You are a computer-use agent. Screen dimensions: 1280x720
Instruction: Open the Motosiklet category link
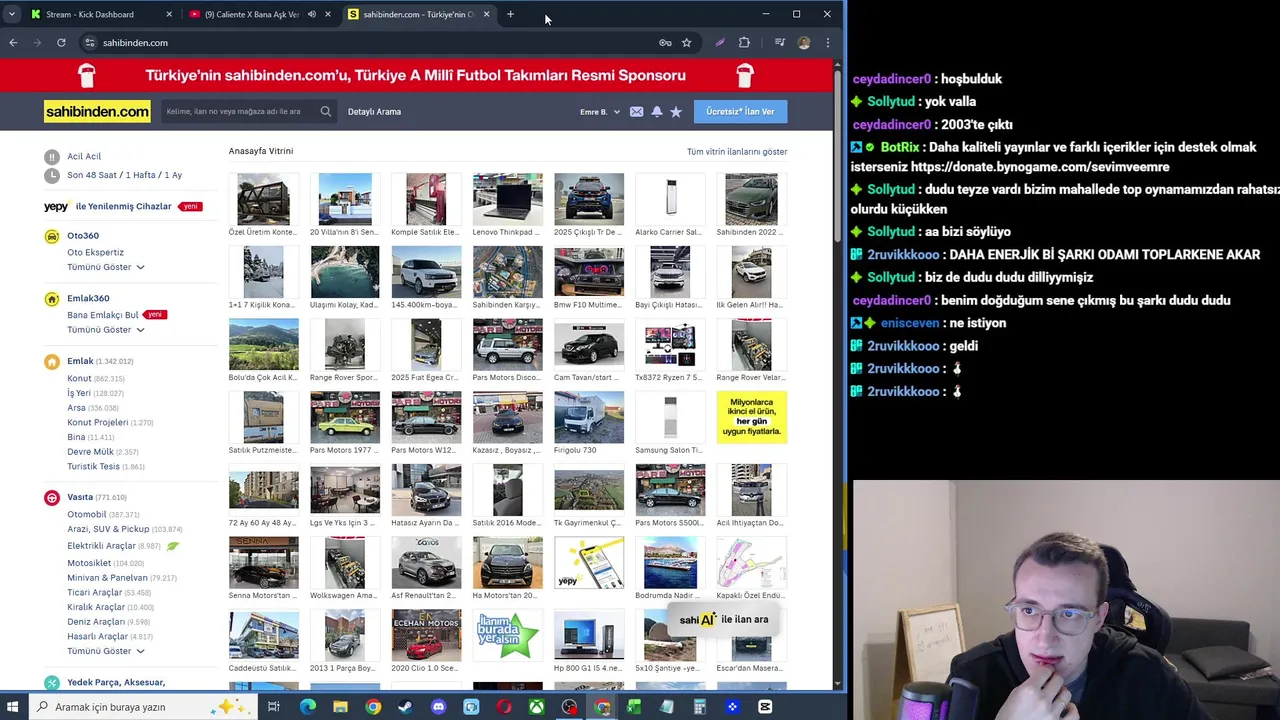pyautogui.click(x=89, y=563)
